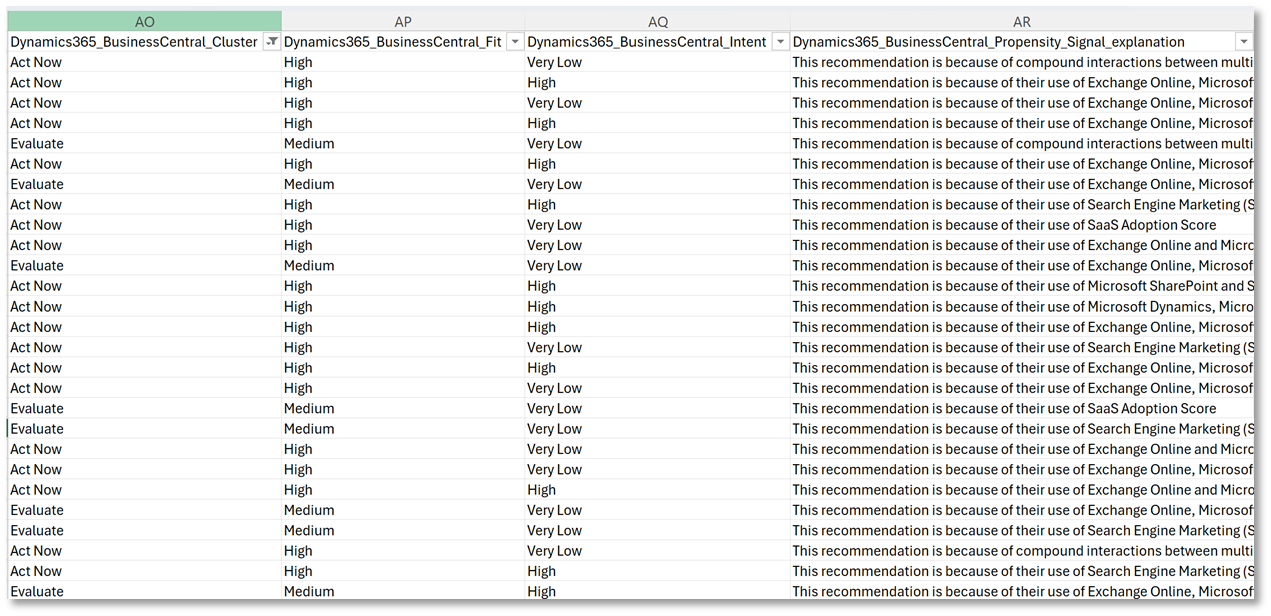Select column AR by its header

pos(1021,21)
